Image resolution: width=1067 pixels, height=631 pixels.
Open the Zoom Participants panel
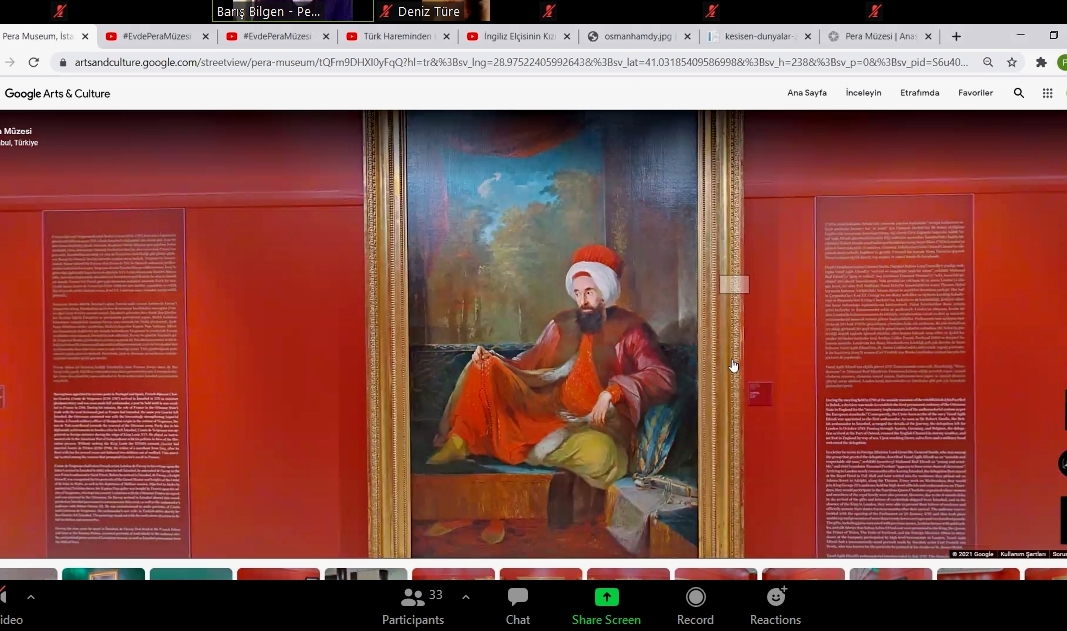(412, 606)
